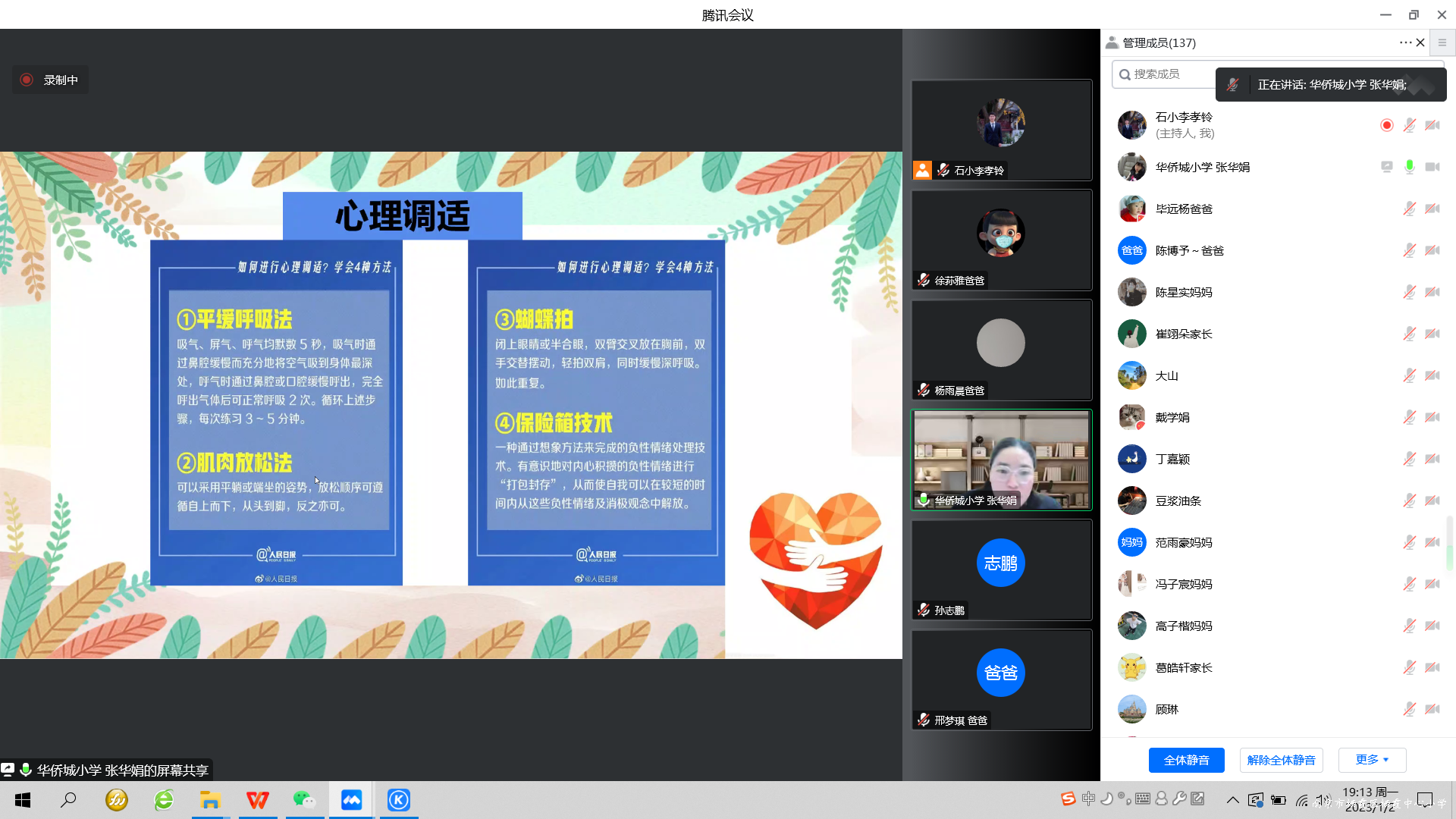Click camera-off icon for 顾琳
The height and width of the screenshot is (819, 1456).
(1432, 709)
